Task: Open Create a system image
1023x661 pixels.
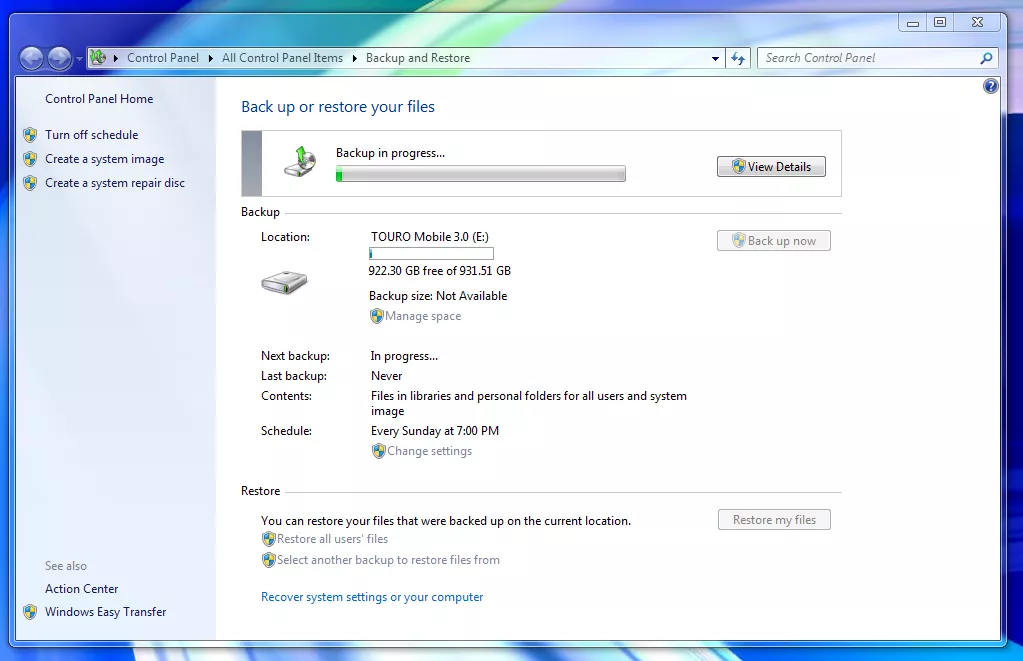Action: click(104, 159)
